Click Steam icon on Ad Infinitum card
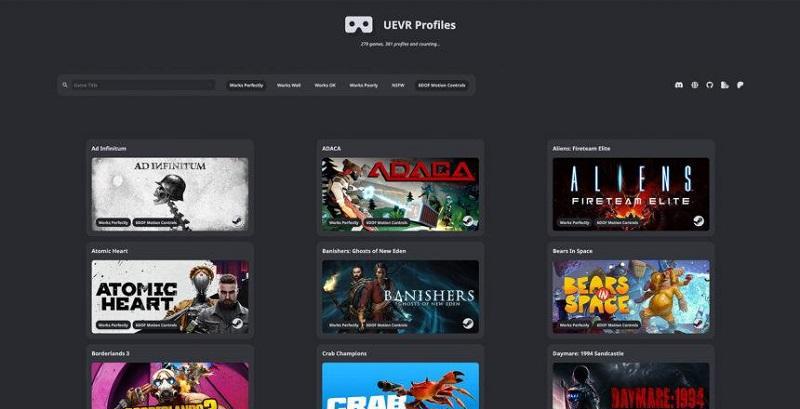Viewport: 800px width, 409px height. point(237,221)
